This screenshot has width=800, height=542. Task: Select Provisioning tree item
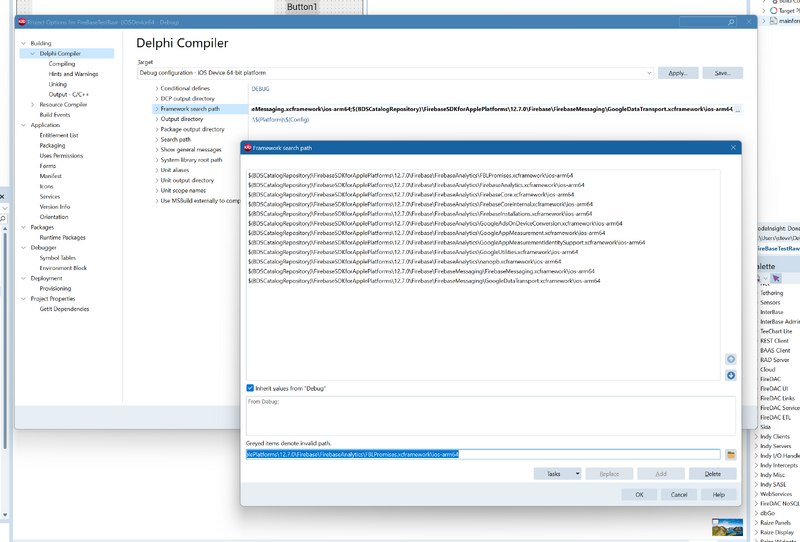tap(56, 288)
